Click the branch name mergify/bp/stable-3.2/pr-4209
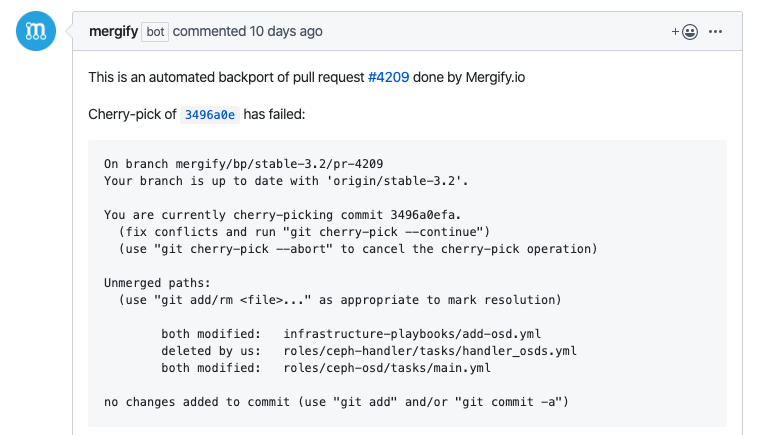Screen dimensions: 761x435 279,164
